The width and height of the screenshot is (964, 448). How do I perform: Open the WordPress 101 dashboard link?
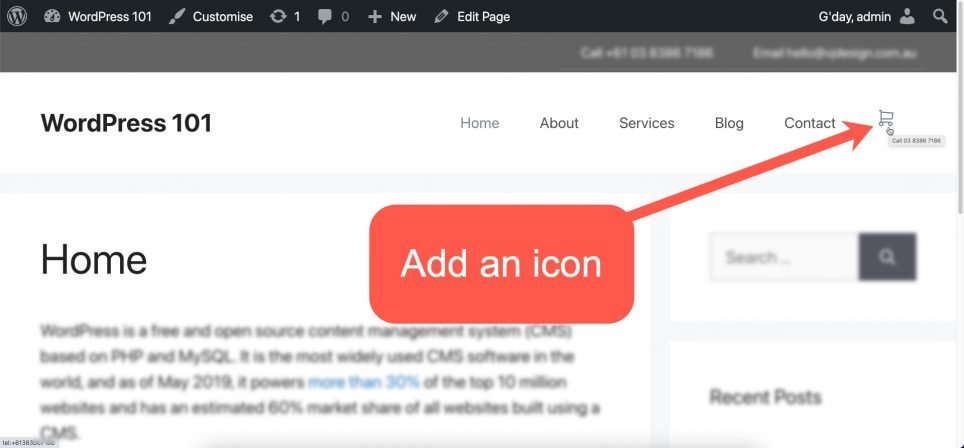[98, 17]
